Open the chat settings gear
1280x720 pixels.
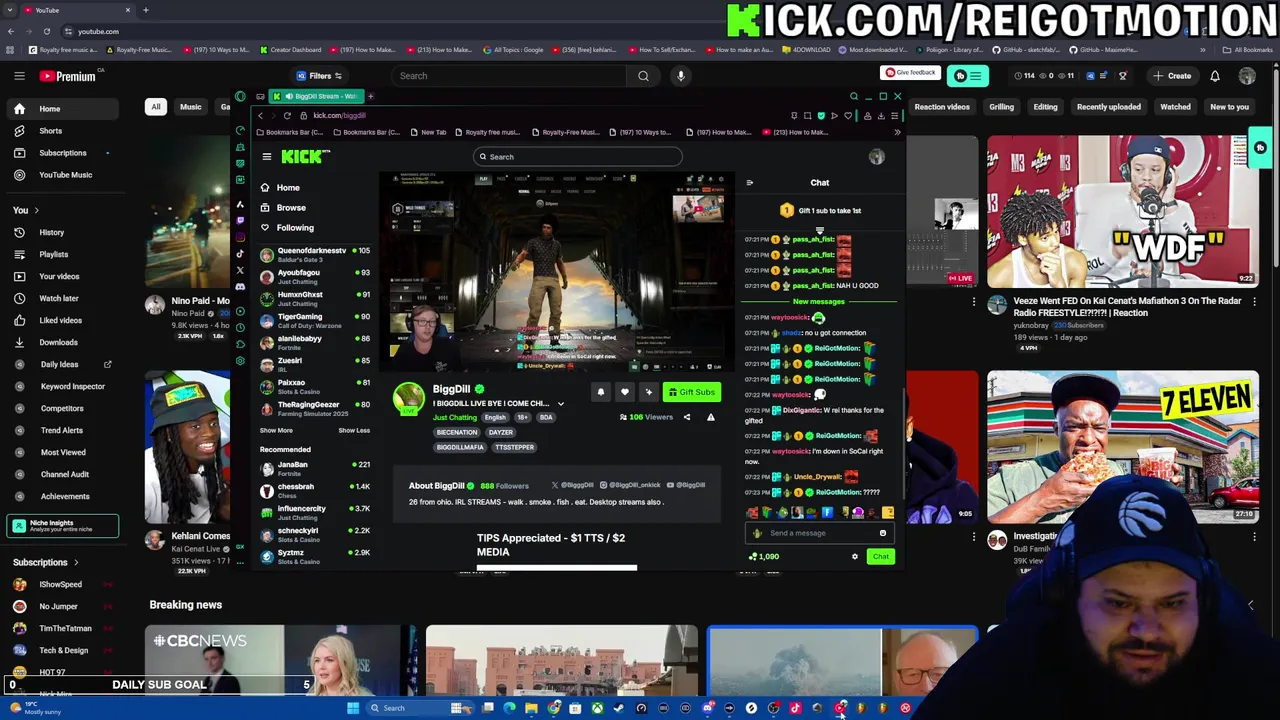pyautogui.click(x=855, y=557)
